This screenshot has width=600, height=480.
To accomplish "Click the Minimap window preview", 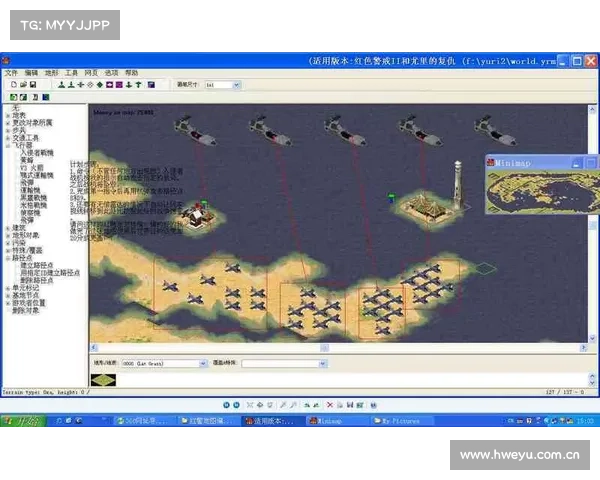I will (543, 191).
